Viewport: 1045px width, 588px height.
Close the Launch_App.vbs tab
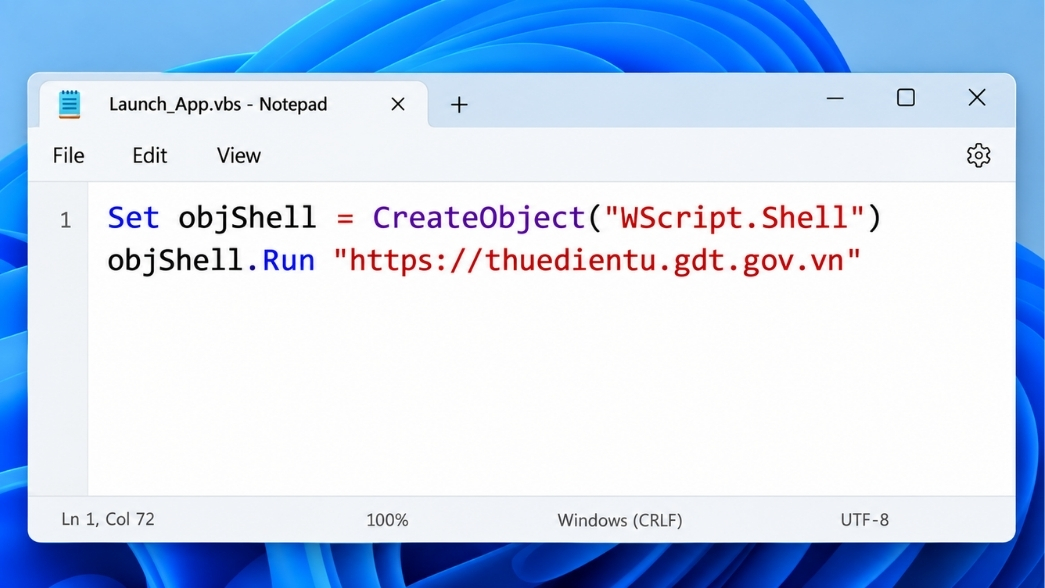(x=398, y=104)
